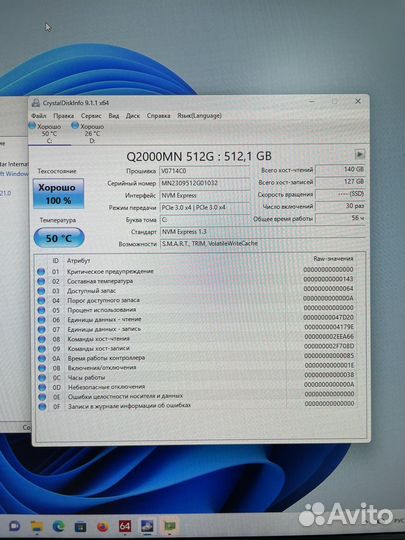Switch to the green card app on taskbar
This screenshot has height=540, width=405.
(x=169, y=526)
